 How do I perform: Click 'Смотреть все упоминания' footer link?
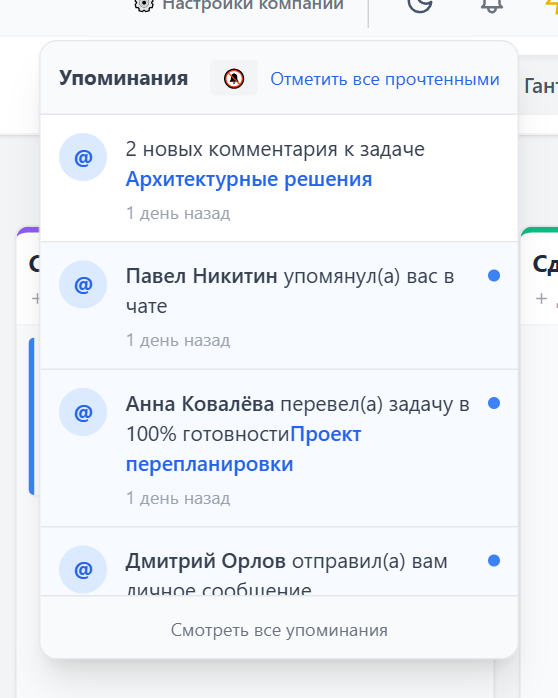[279, 630]
